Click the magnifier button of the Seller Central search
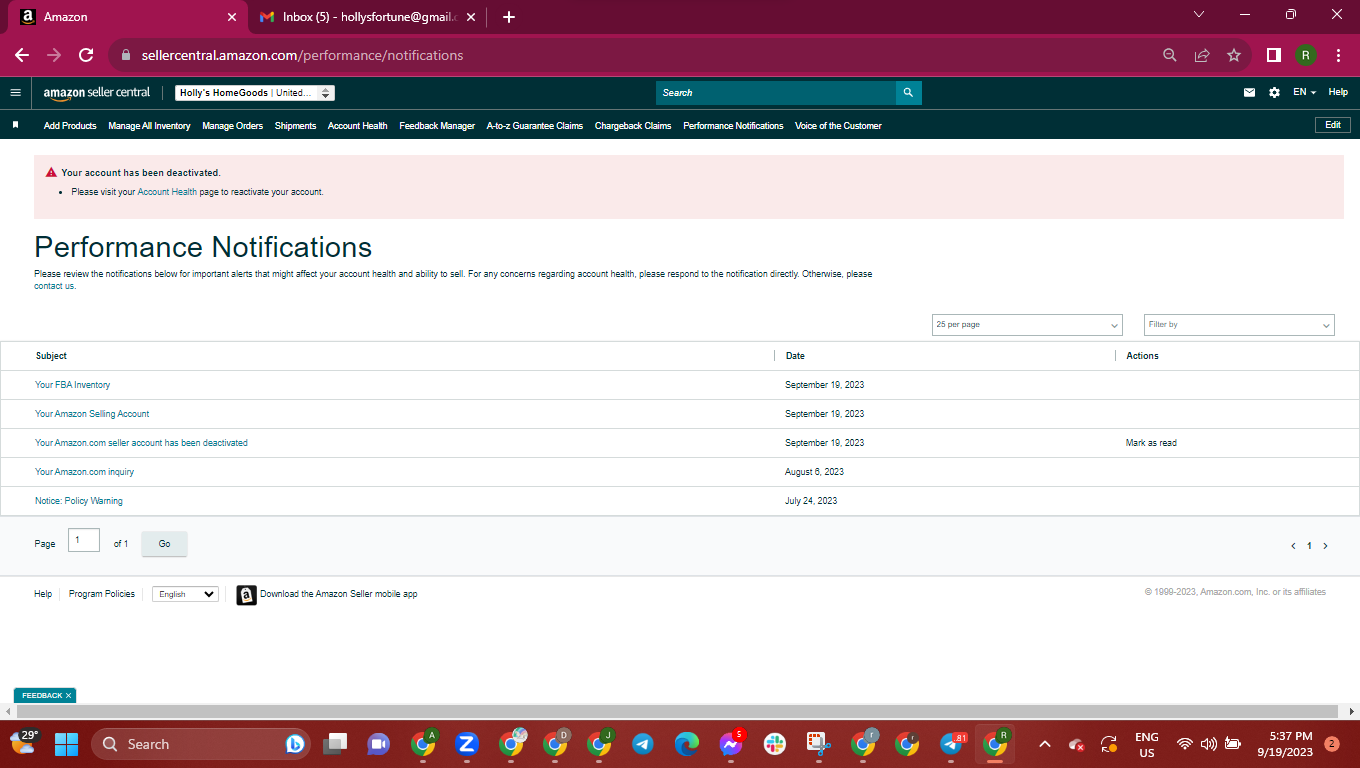 click(908, 93)
